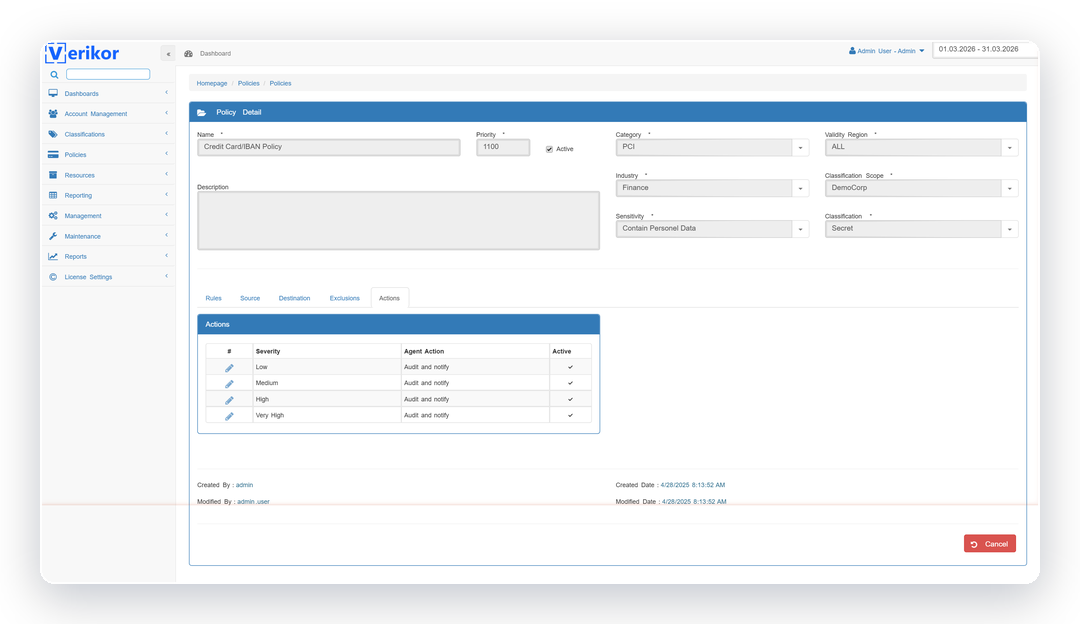Image resolution: width=1080 pixels, height=624 pixels.
Task: Click the first Policies breadcrumb link
Action: point(249,83)
